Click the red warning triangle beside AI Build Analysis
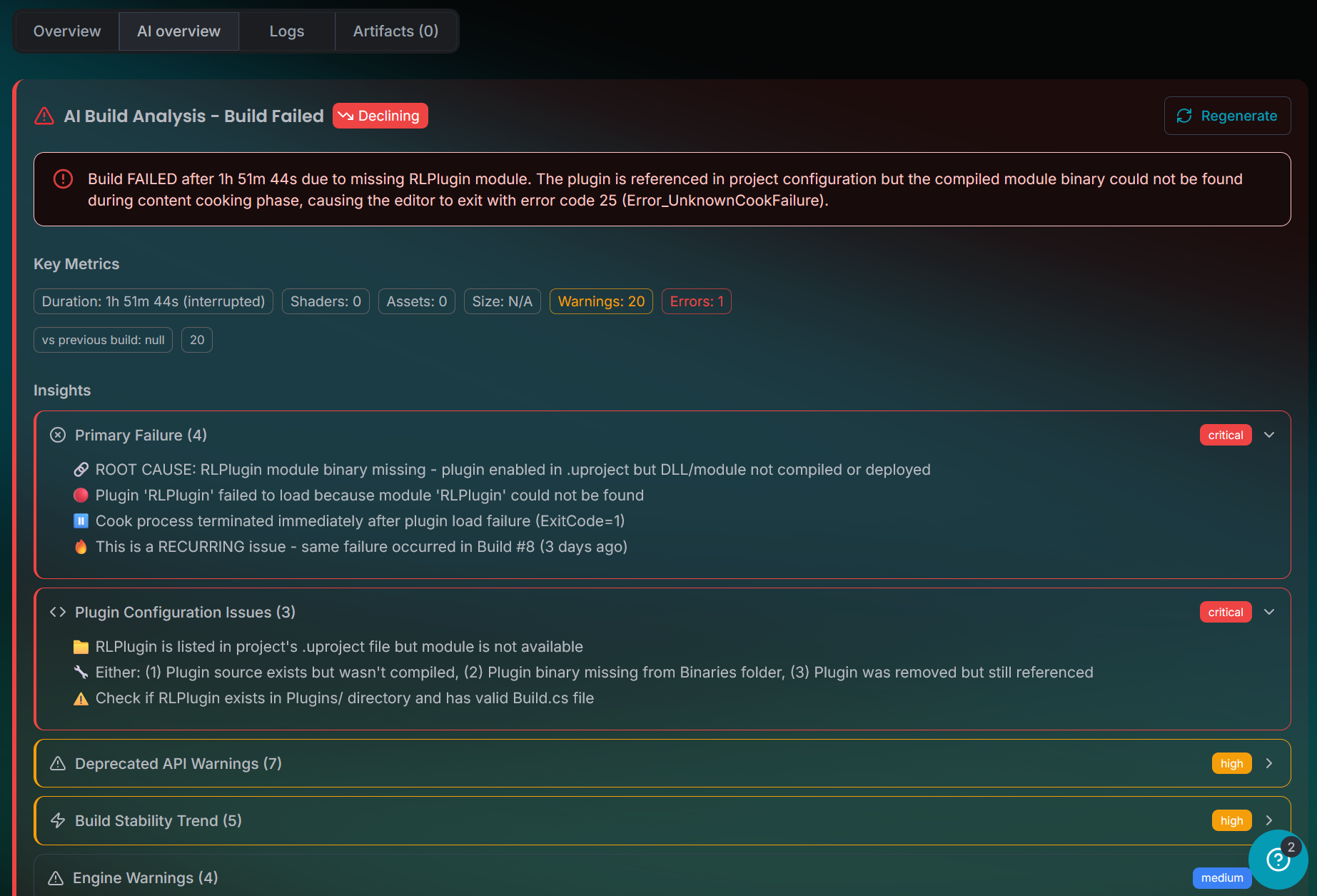The width and height of the screenshot is (1317, 896). click(x=44, y=116)
